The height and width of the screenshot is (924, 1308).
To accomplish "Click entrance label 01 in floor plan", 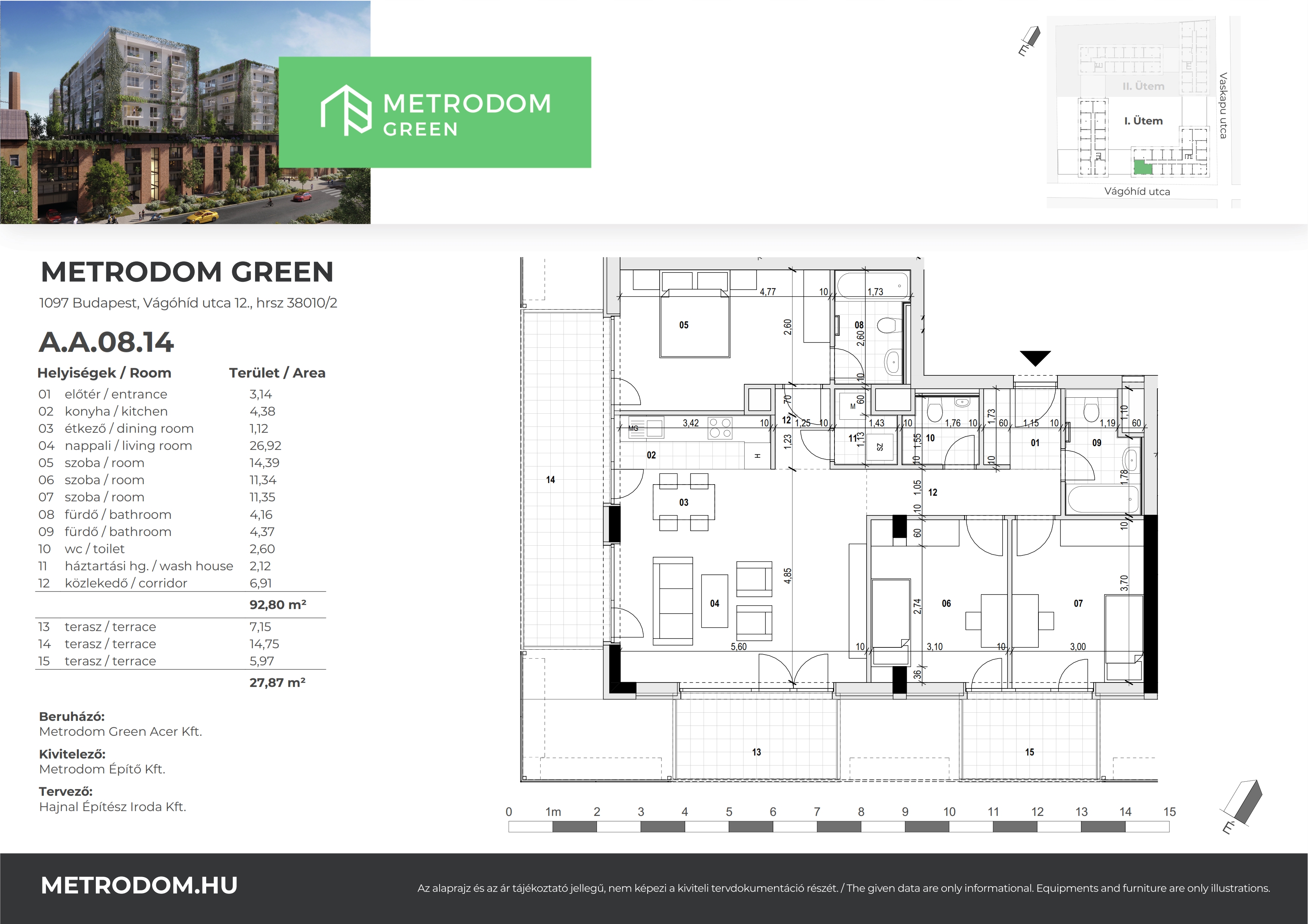I will tap(1035, 443).
